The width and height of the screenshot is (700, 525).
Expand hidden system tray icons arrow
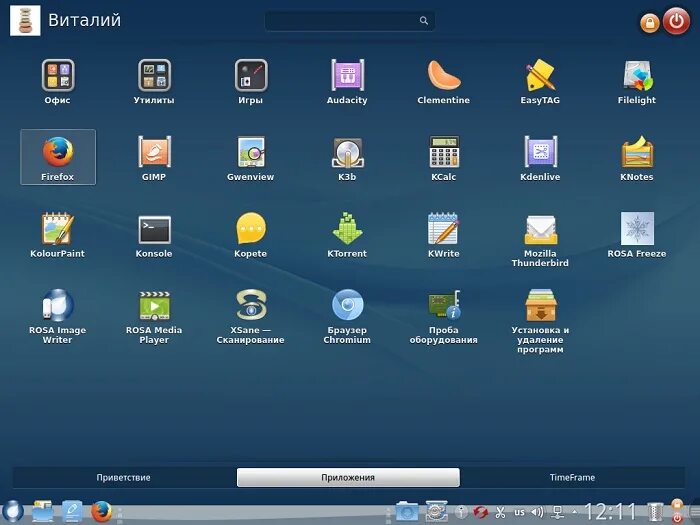click(574, 512)
